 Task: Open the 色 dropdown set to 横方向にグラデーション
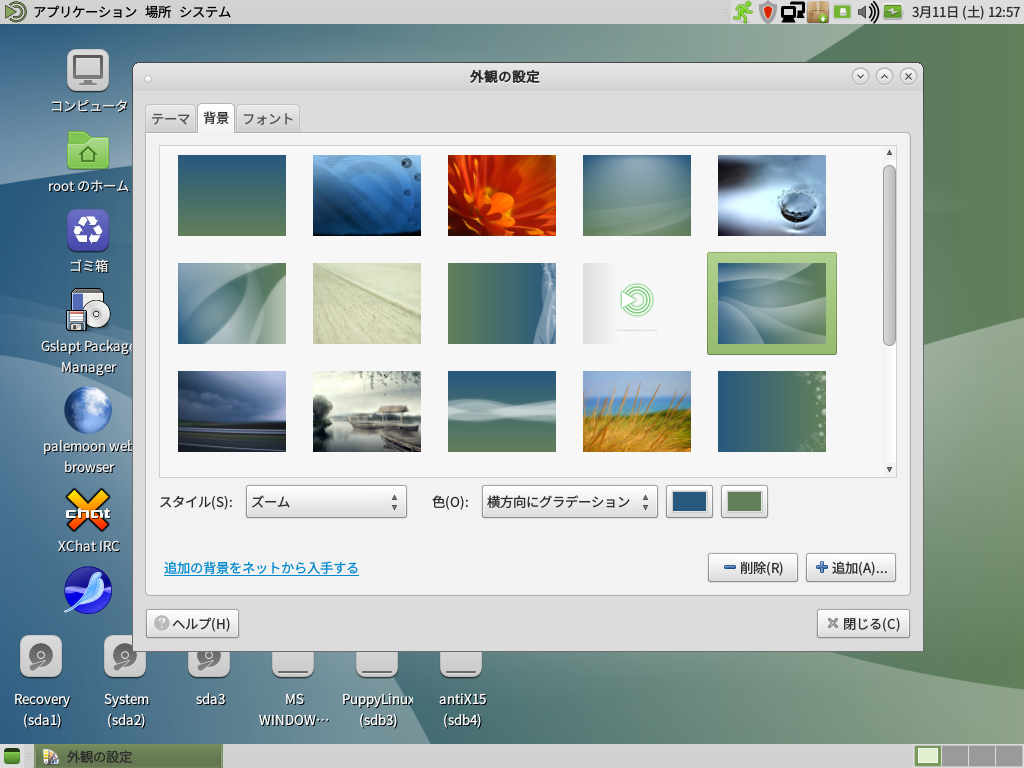[569, 502]
